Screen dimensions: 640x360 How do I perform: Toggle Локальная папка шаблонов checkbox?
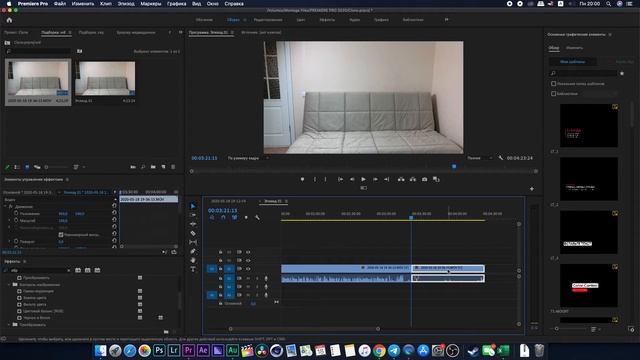pos(553,84)
